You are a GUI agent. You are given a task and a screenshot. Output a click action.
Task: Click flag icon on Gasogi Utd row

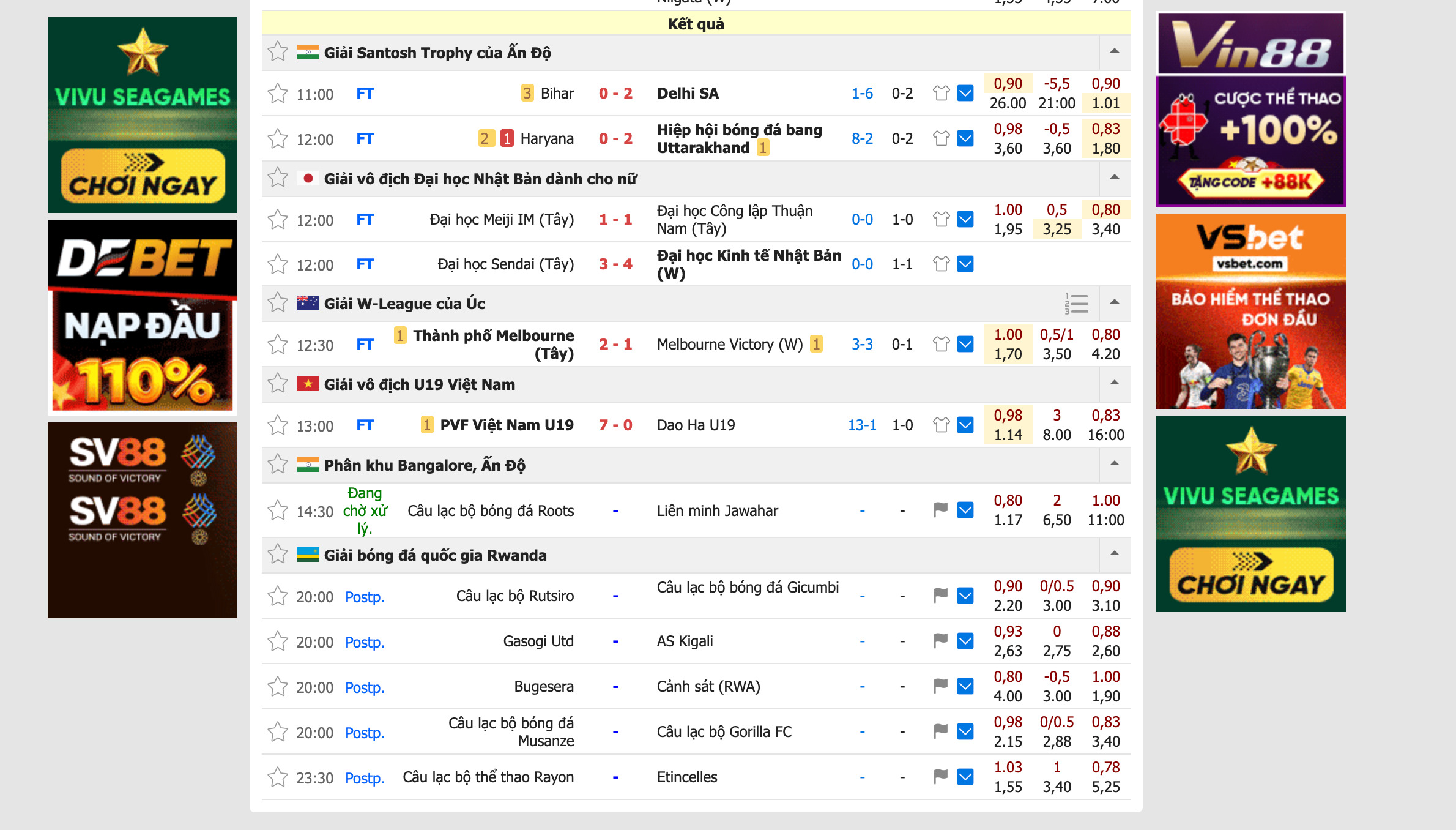(941, 641)
